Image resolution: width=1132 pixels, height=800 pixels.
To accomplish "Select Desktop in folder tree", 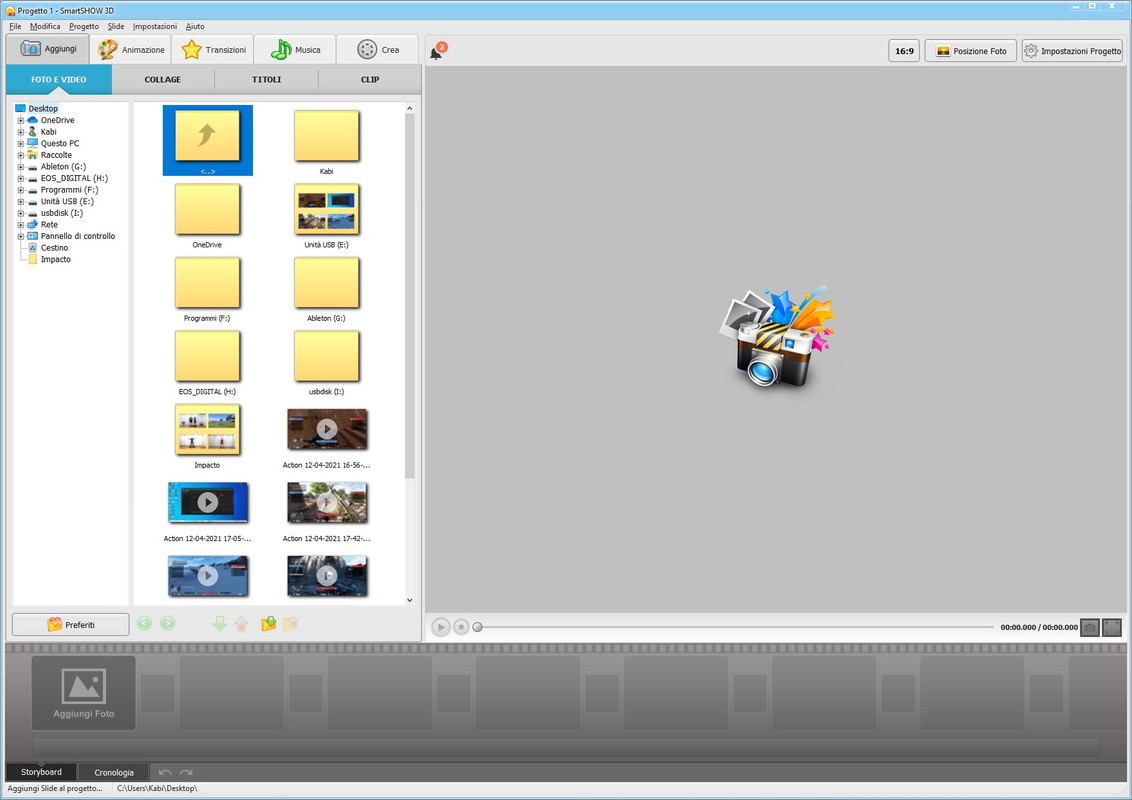I will pyautogui.click(x=43, y=108).
